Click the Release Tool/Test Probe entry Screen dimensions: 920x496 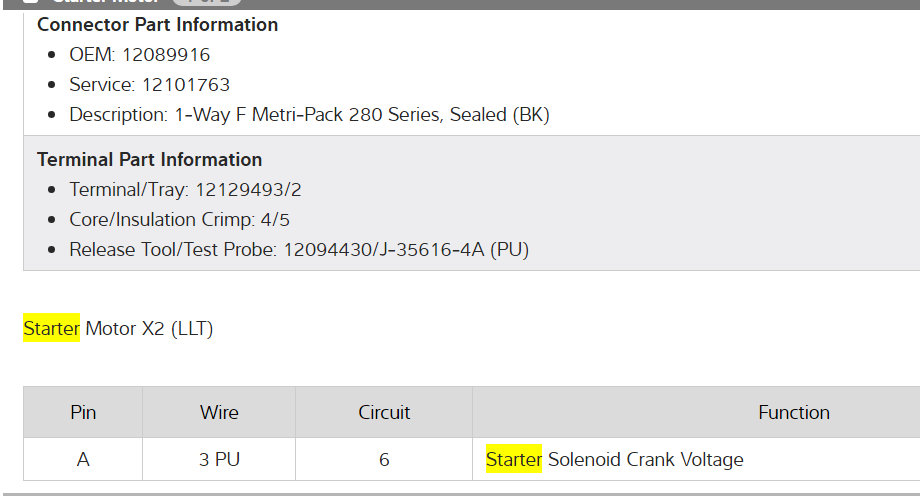298,250
